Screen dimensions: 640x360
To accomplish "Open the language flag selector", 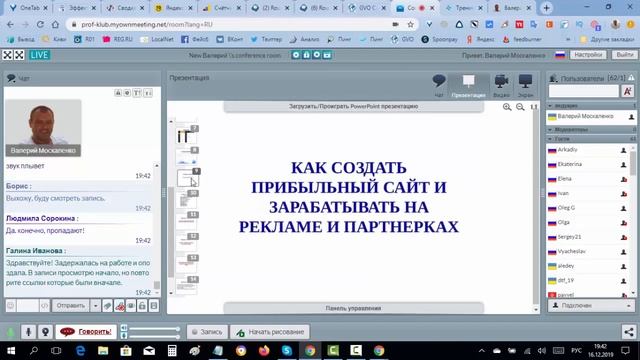I will 560,55.
